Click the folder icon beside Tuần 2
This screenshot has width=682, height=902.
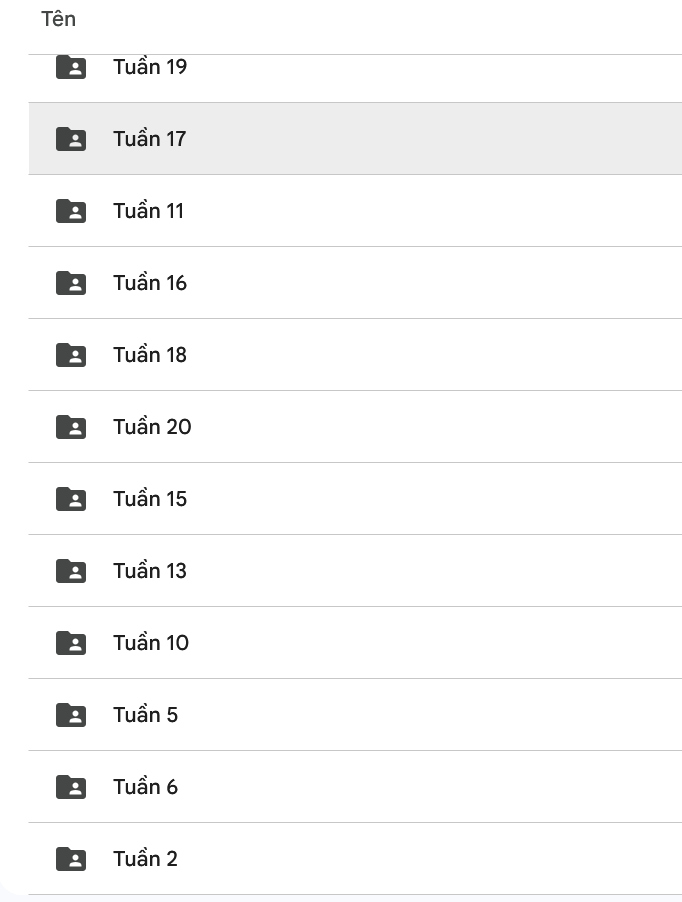click(71, 859)
